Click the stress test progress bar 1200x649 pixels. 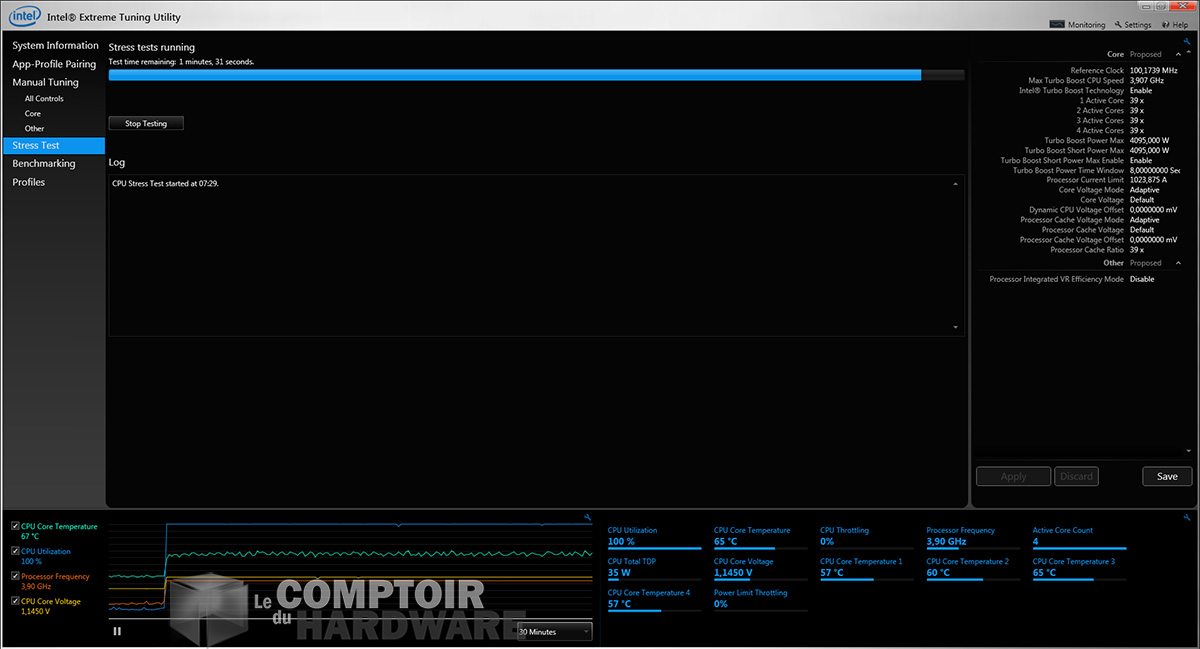536,75
